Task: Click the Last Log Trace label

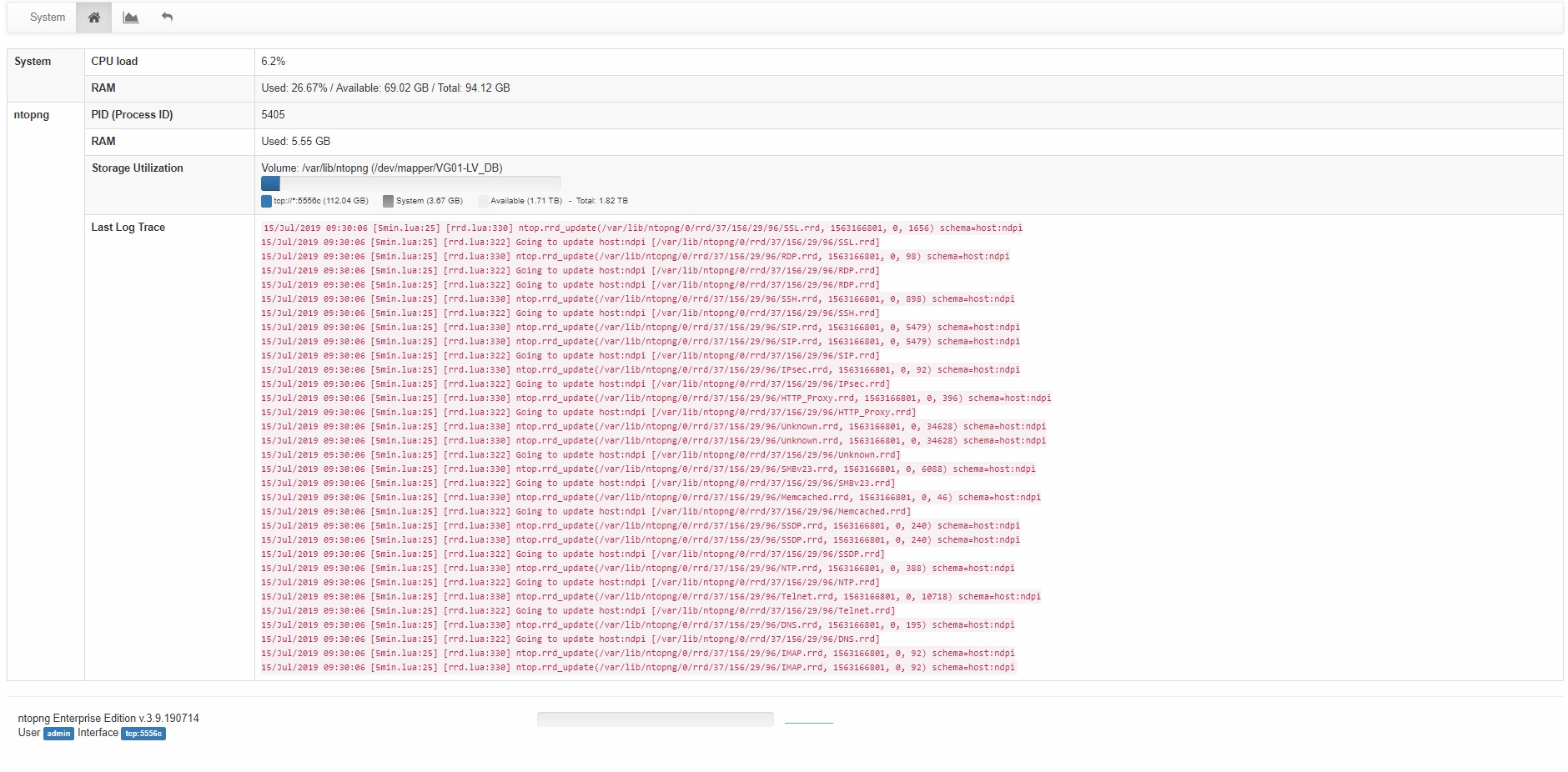Action: pyautogui.click(x=127, y=227)
